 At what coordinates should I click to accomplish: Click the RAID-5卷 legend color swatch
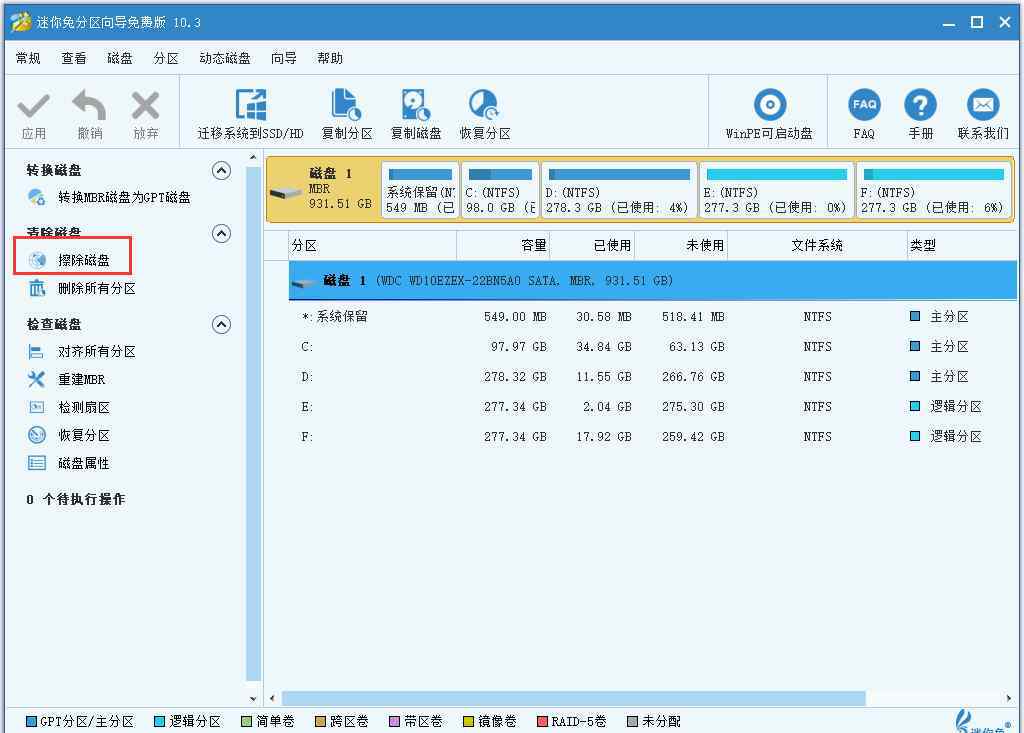point(542,721)
